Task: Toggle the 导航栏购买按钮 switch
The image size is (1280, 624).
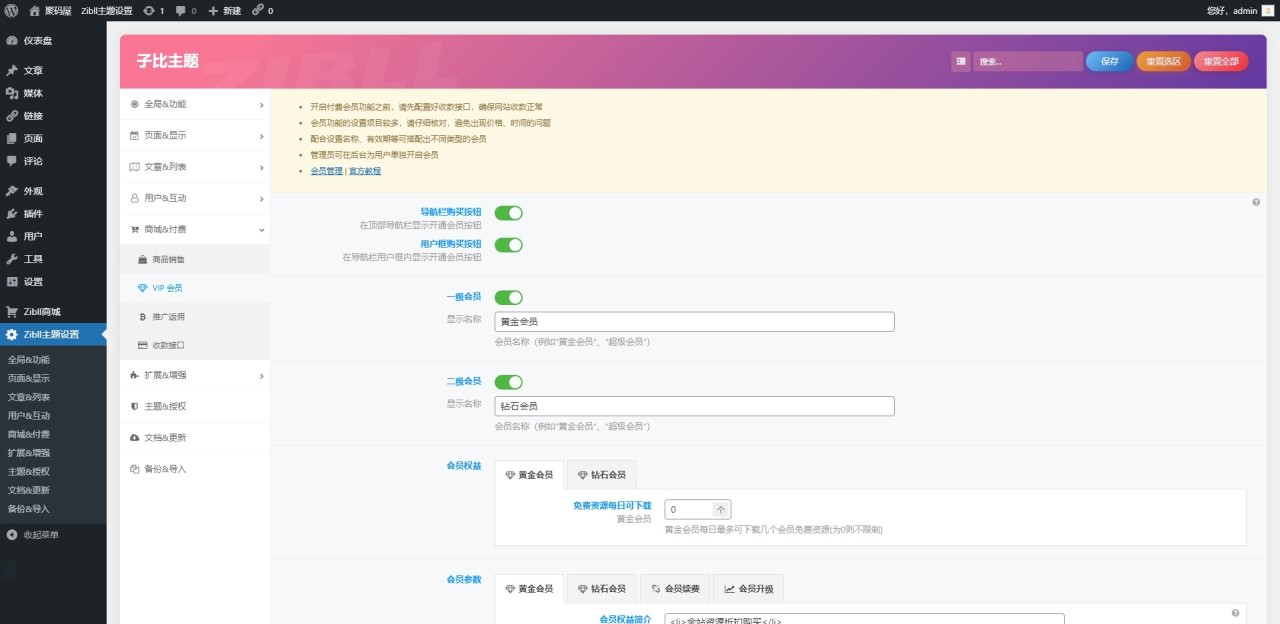Action: (x=508, y=213)
